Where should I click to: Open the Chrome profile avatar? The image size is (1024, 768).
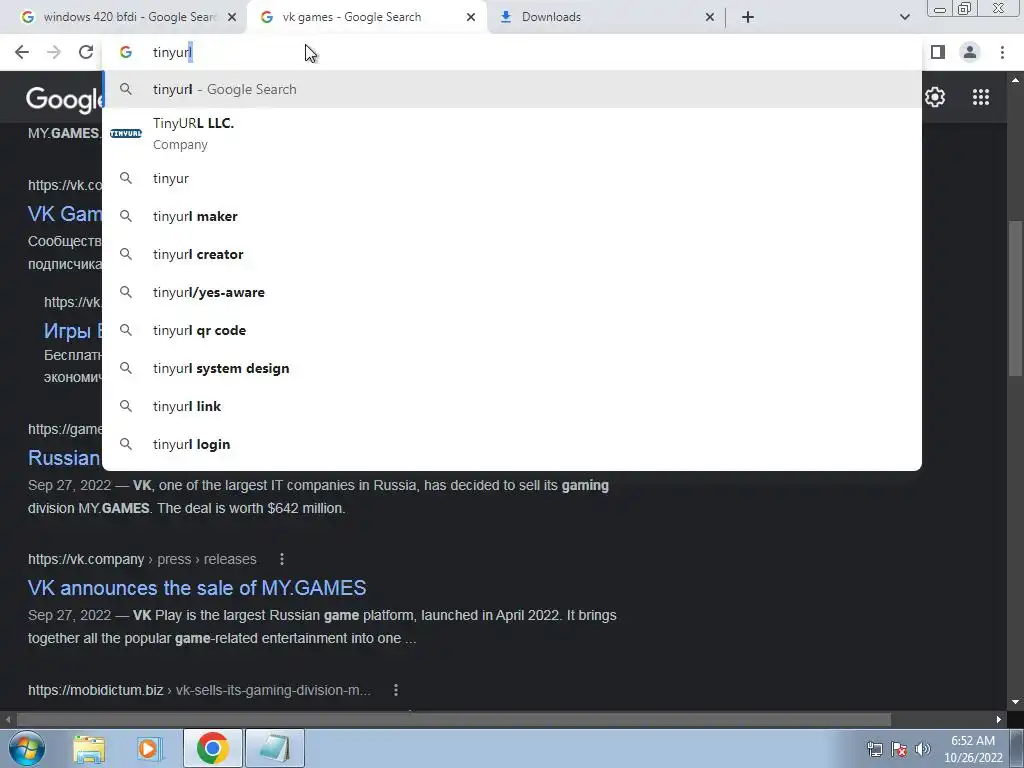click(970, 52)
